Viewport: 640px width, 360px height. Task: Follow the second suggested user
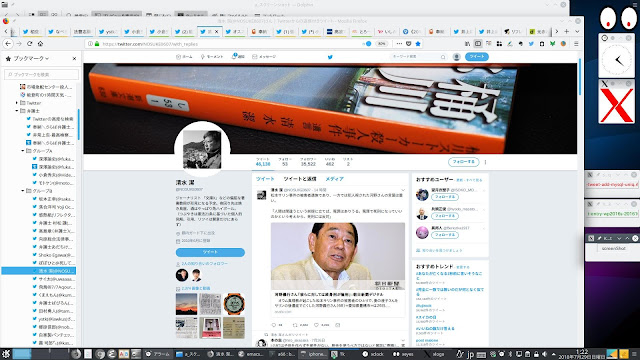click(x=445, y=216)
